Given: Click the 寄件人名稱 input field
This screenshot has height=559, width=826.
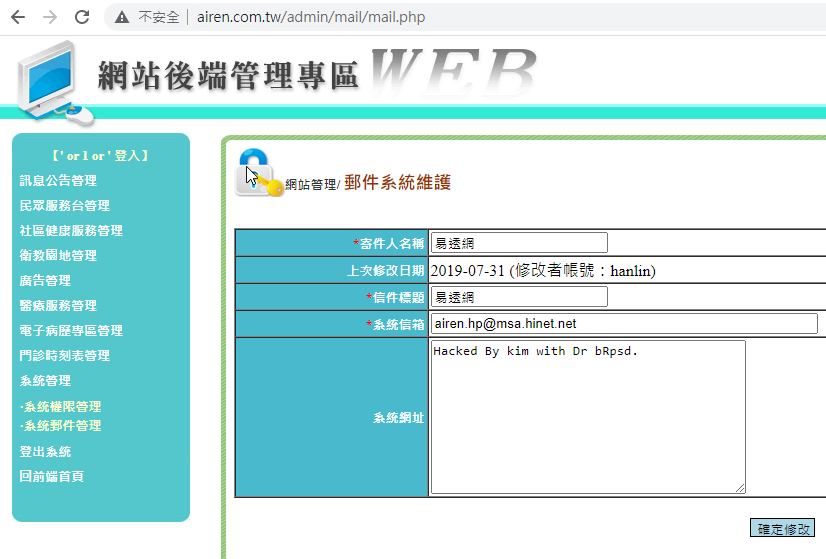Looking at the screenshot, I should 519,243.
